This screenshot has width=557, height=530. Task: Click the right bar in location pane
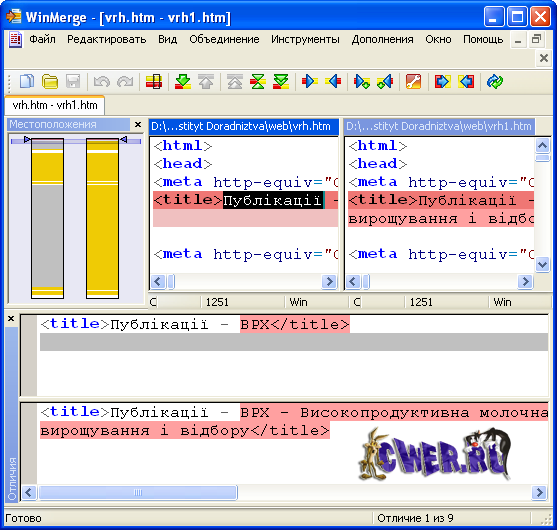[x=102, y=218]
